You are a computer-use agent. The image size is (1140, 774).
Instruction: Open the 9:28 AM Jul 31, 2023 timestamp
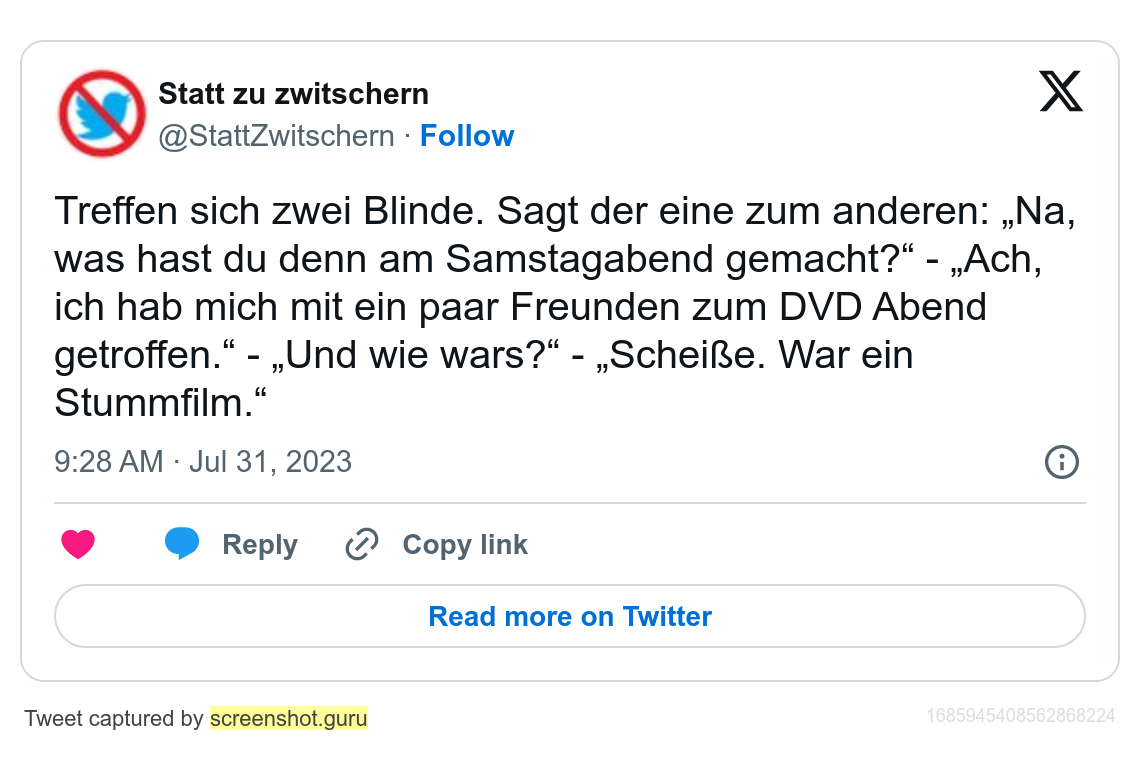click(203, 462)
